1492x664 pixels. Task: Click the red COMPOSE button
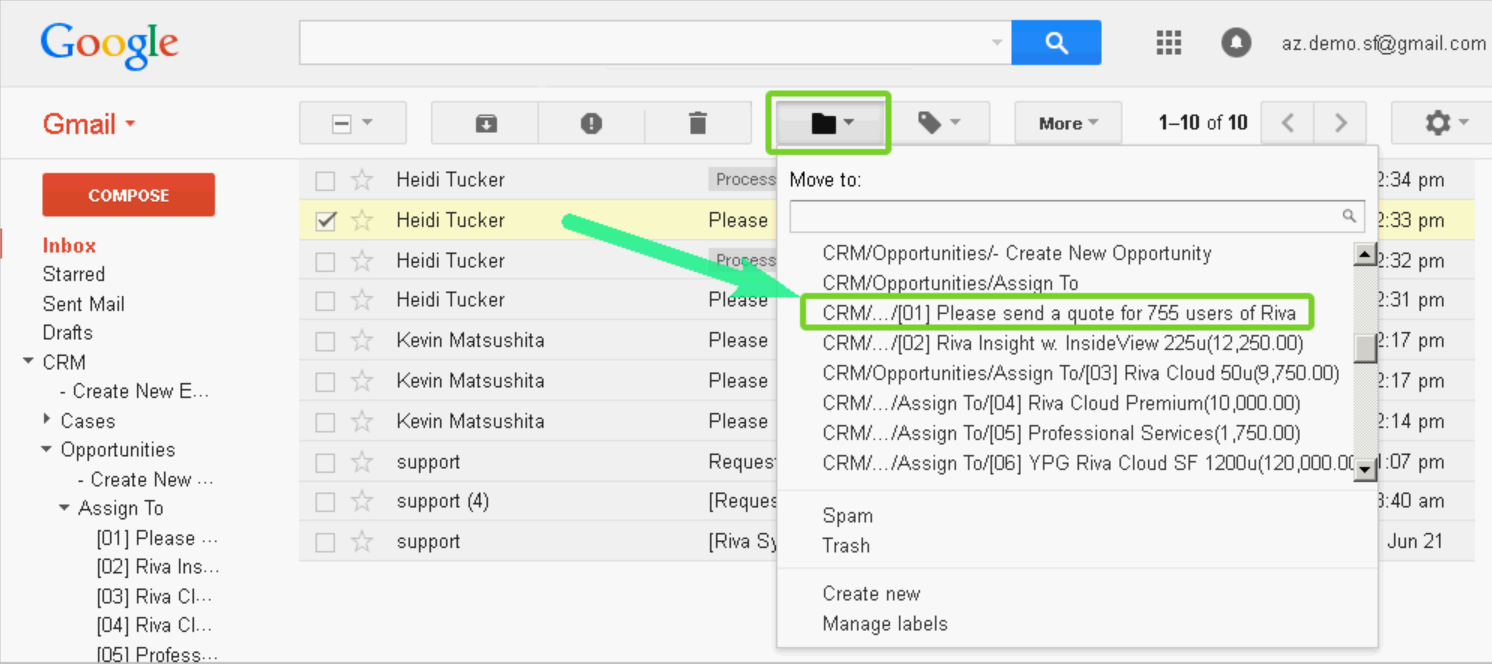click(x=128, y=195)
